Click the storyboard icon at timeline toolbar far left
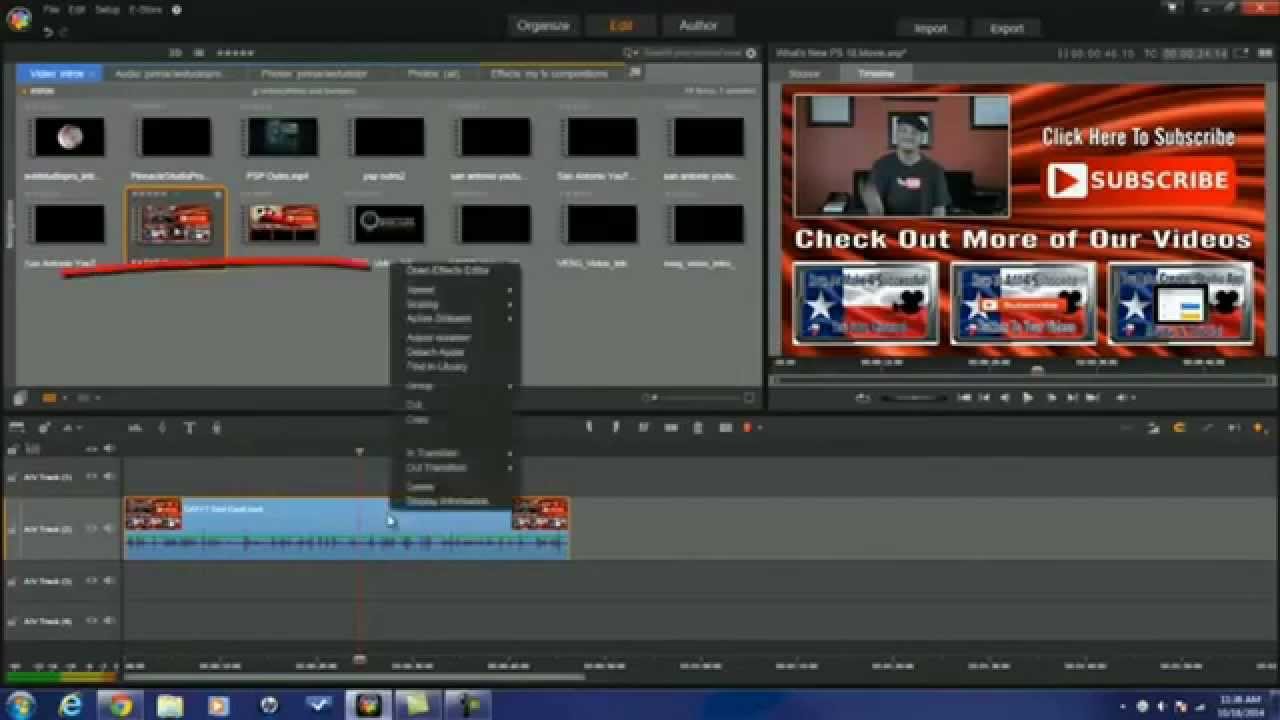 point(16,428)
